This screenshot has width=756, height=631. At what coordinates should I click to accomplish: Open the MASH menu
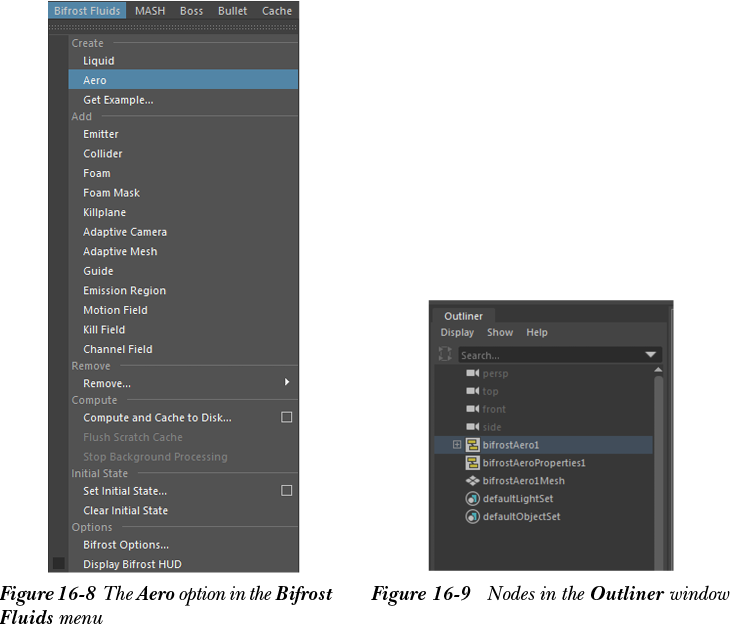pos(150,11)
